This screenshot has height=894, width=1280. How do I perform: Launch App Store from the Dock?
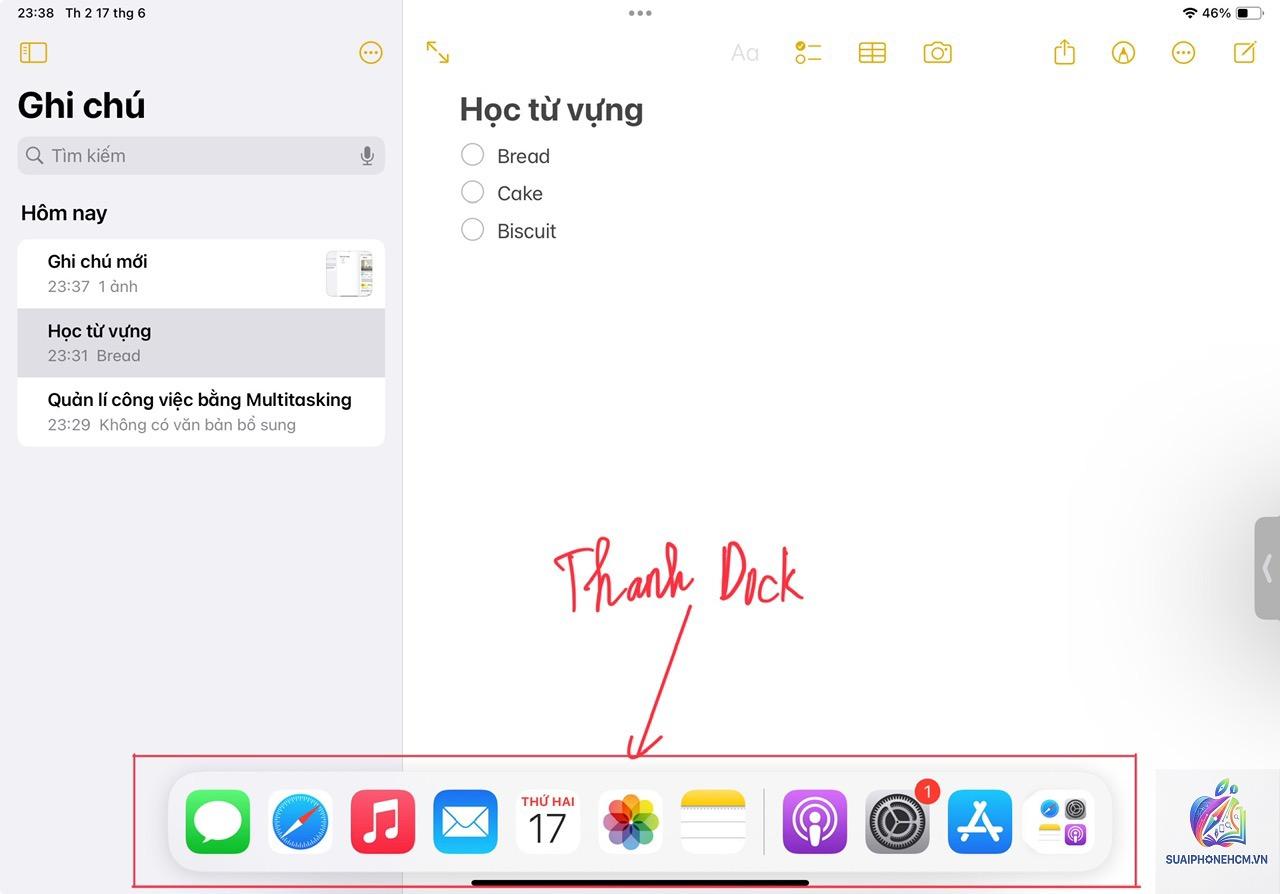coord(980,822)
